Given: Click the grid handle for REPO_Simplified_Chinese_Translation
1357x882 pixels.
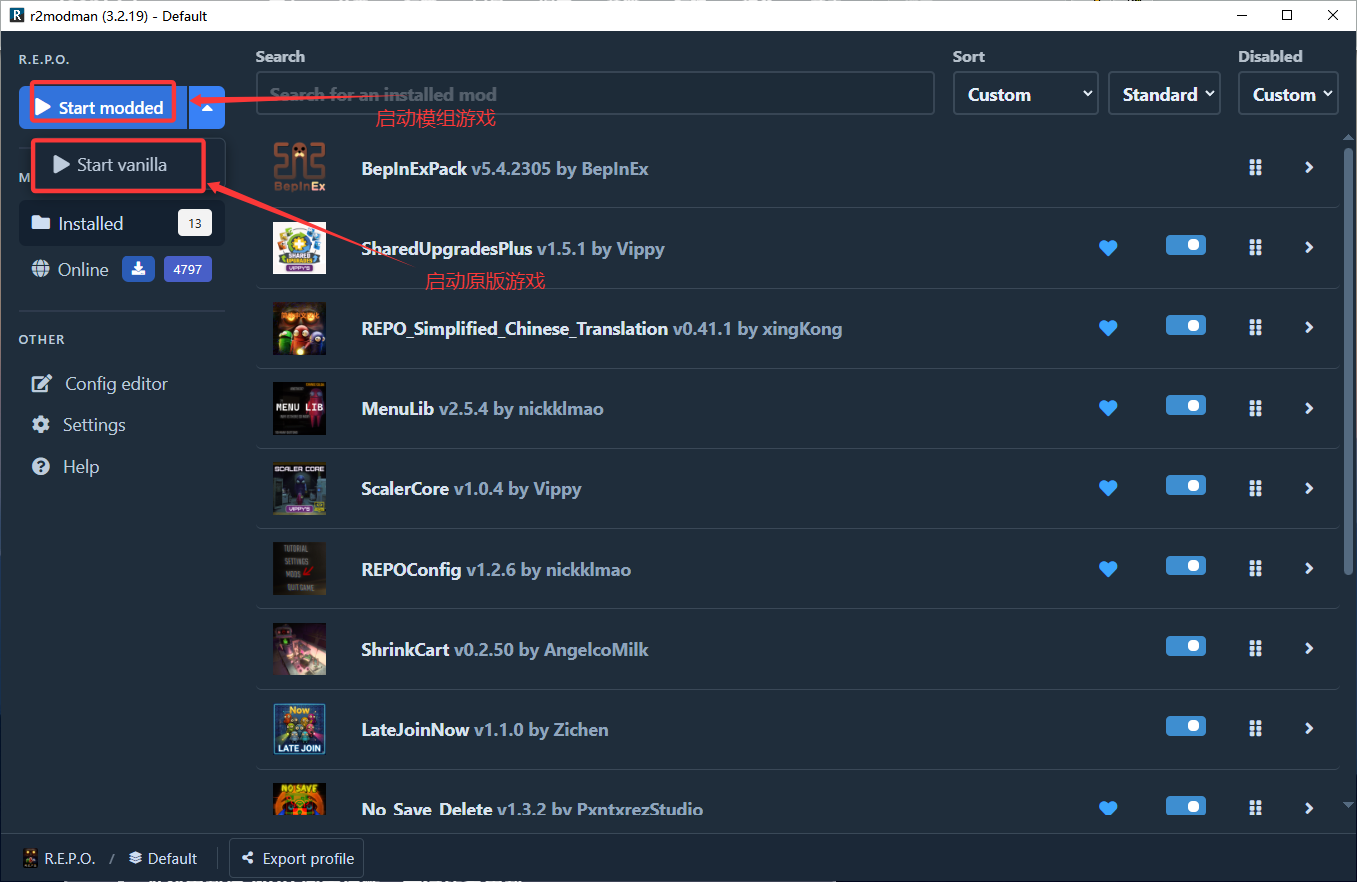Looking at the screenshot, I should click(1255, 328).
